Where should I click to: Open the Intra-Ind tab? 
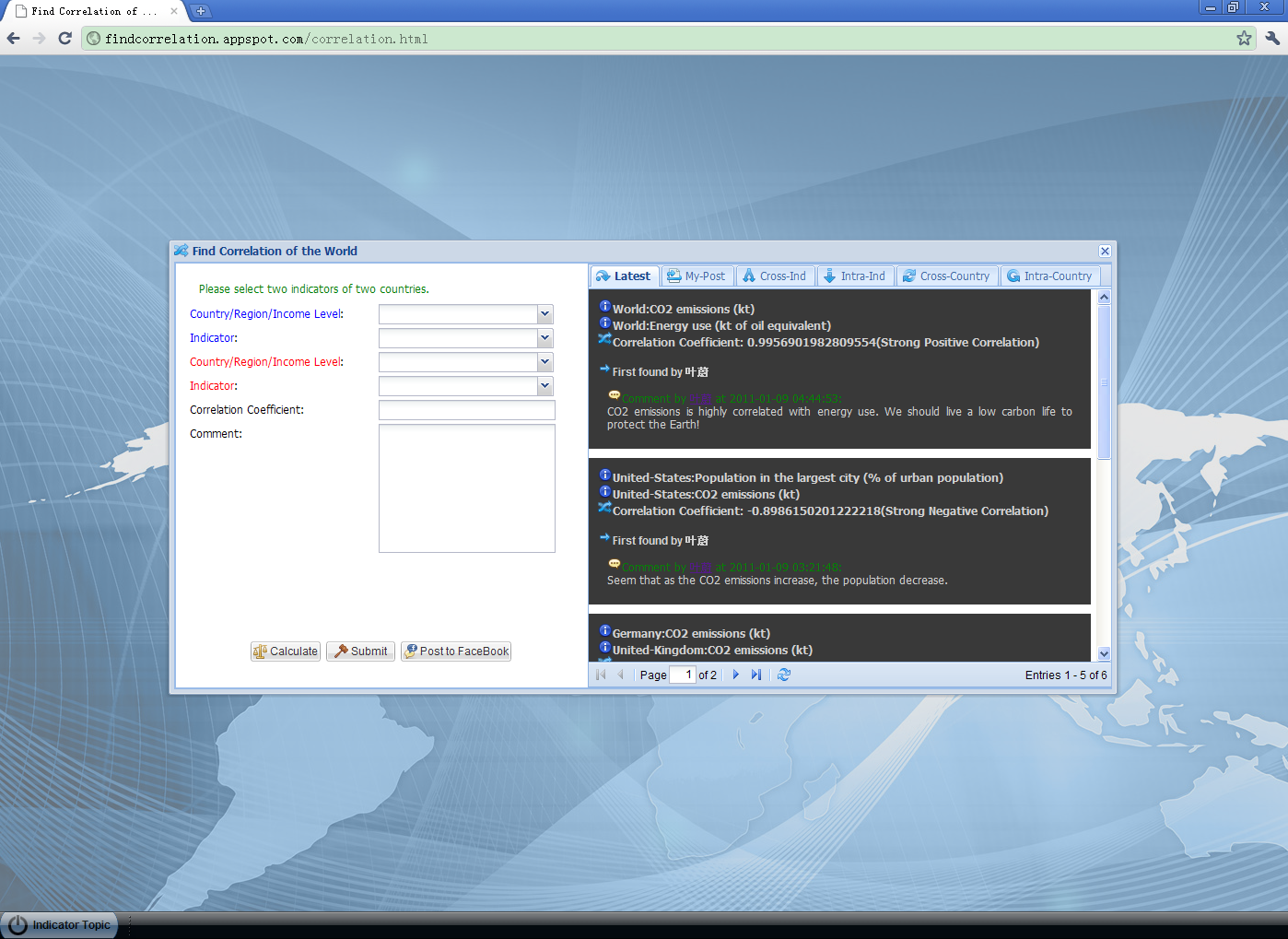pos(855,276)
